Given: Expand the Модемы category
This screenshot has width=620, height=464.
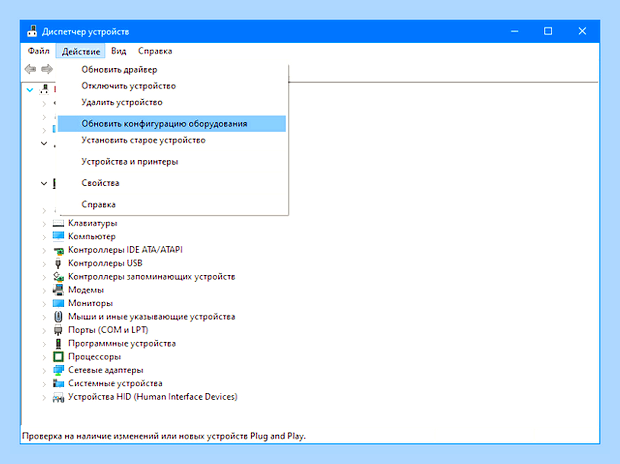Looking at the screenshot, I should pyautogui.click(x=44, y=290).
